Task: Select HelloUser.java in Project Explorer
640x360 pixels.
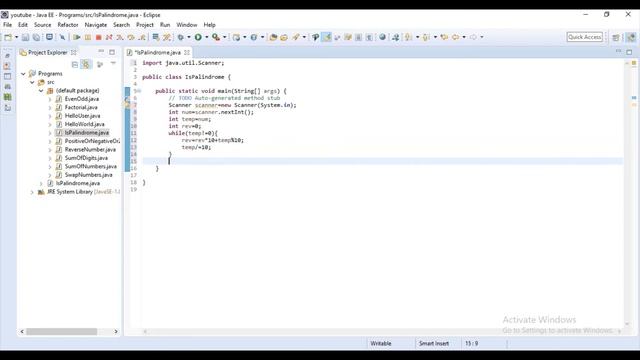Action: [x=82, y=116]
